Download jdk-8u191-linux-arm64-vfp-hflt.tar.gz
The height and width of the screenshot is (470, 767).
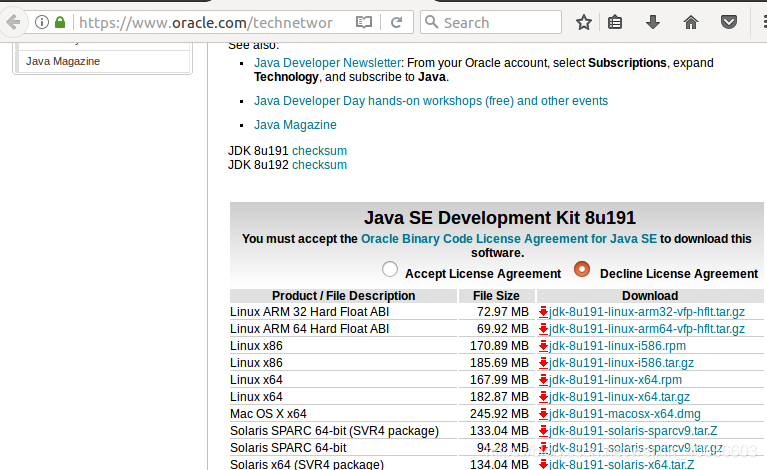[x=647, y=329]
